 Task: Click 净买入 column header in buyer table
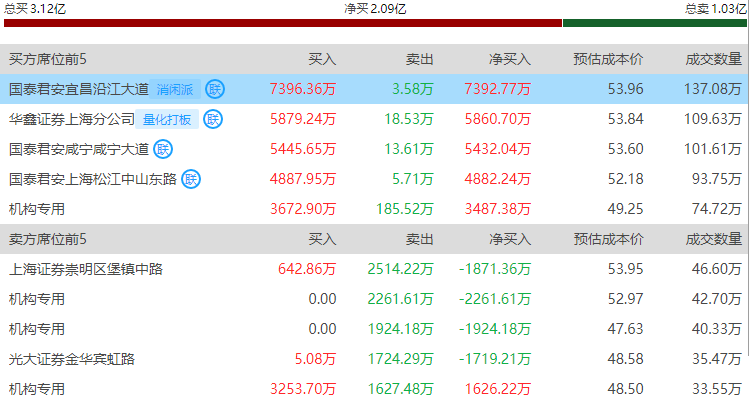point(510,59)
